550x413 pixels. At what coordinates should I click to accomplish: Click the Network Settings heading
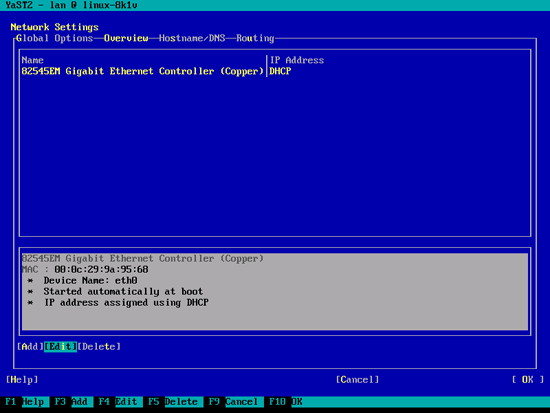[x=54, y=27]
